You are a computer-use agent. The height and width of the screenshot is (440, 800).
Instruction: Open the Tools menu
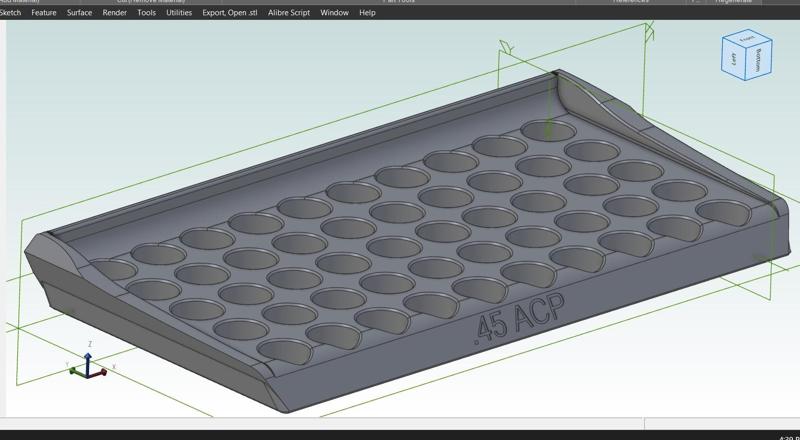tap(146, 13)
